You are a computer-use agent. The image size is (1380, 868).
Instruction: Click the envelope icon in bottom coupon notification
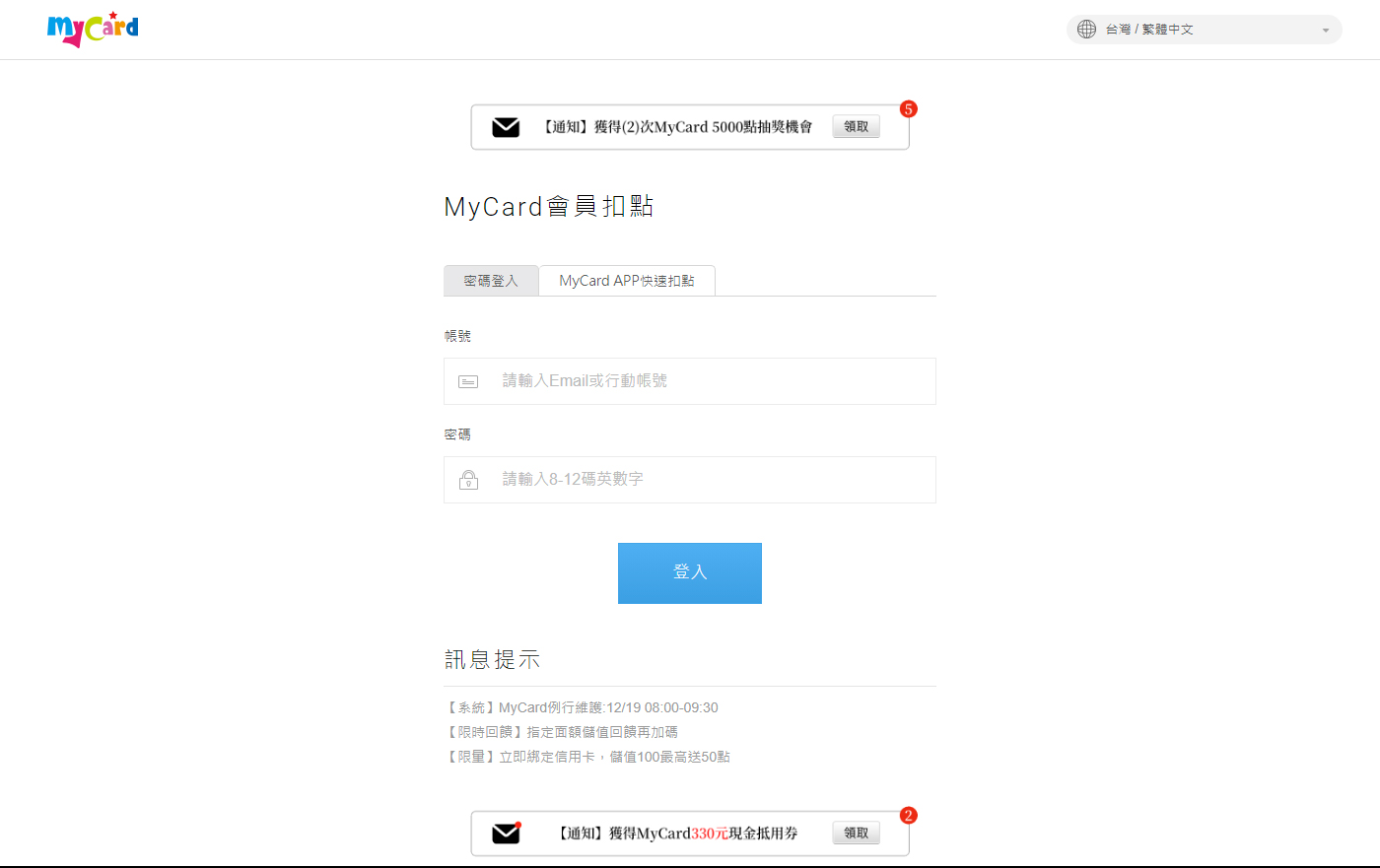506,834
